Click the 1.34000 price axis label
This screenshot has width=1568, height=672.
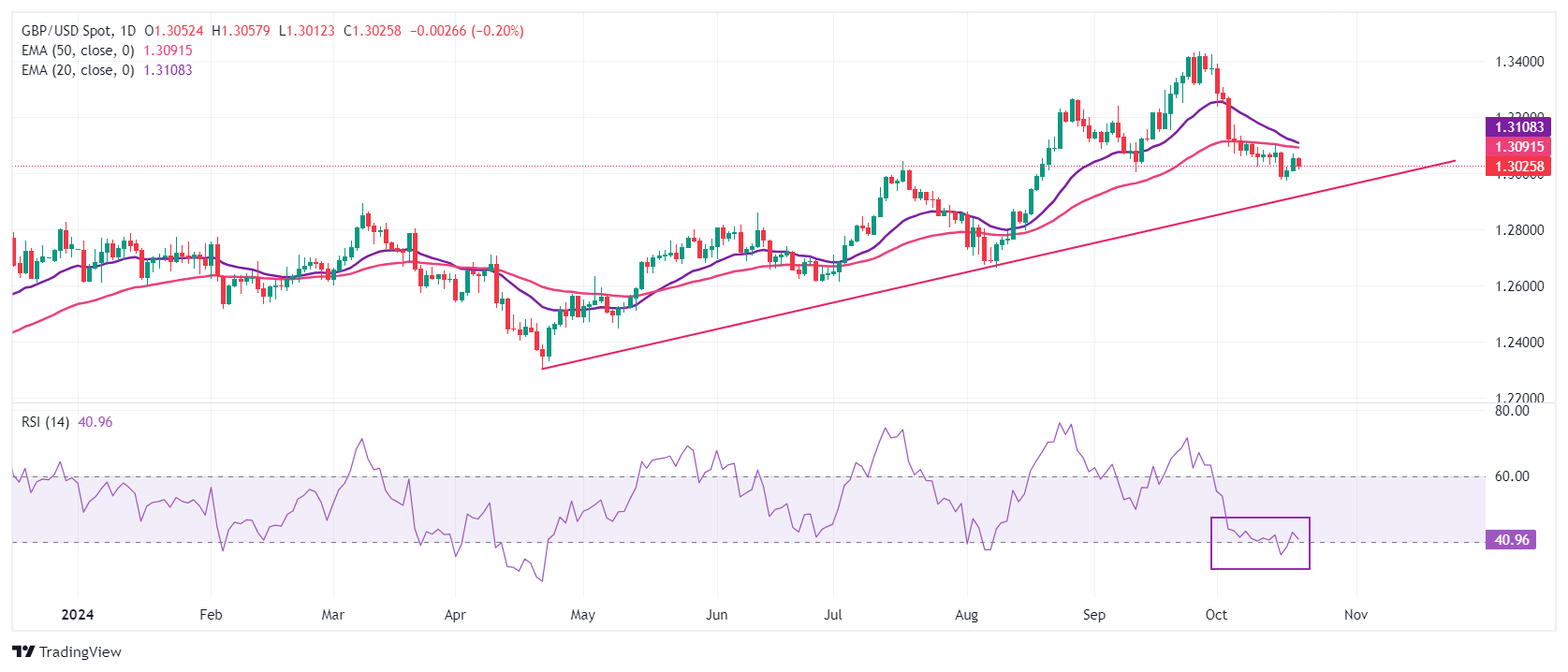pos(1519,62)
